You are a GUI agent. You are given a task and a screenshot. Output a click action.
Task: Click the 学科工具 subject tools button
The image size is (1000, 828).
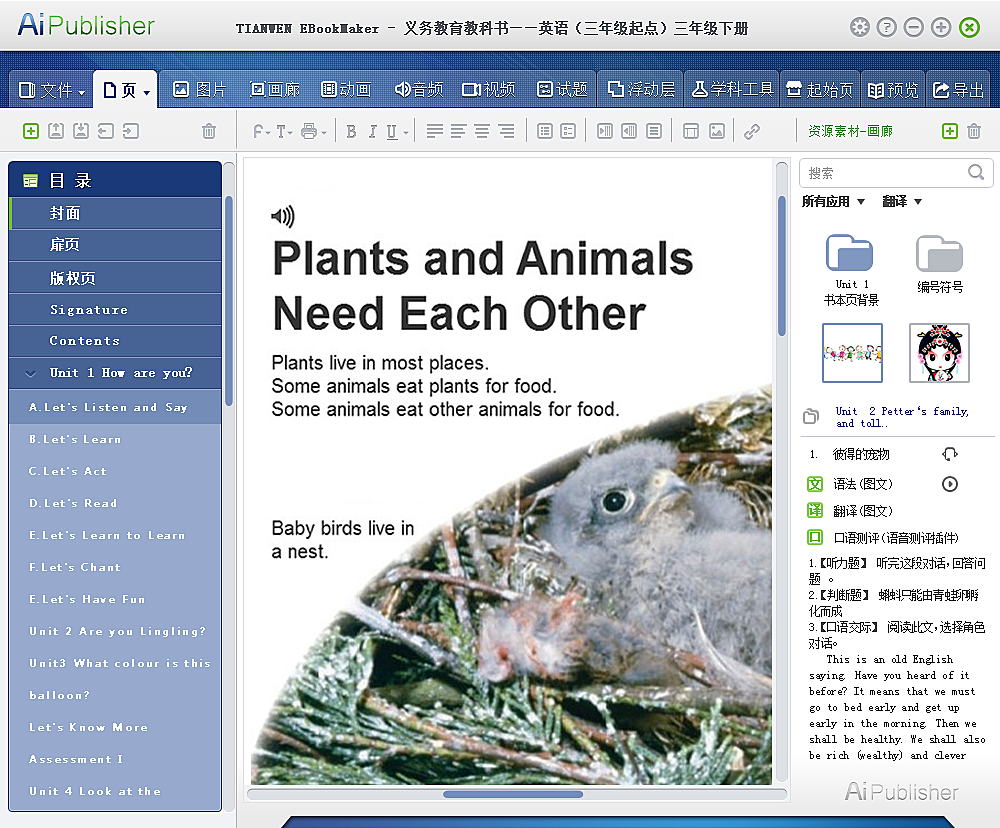click(732, 90)
